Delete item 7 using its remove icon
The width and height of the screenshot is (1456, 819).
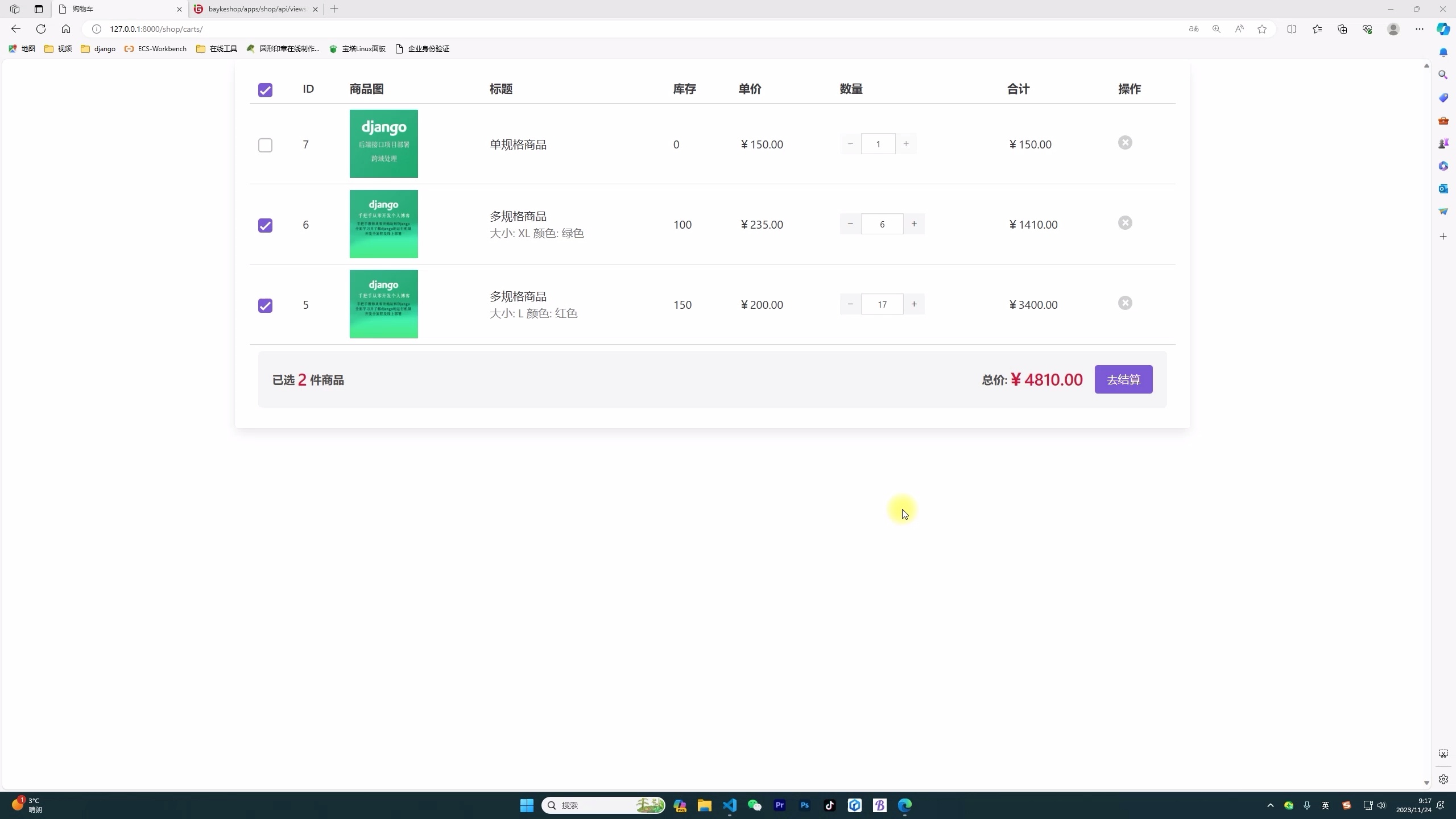pos(1125,142)
